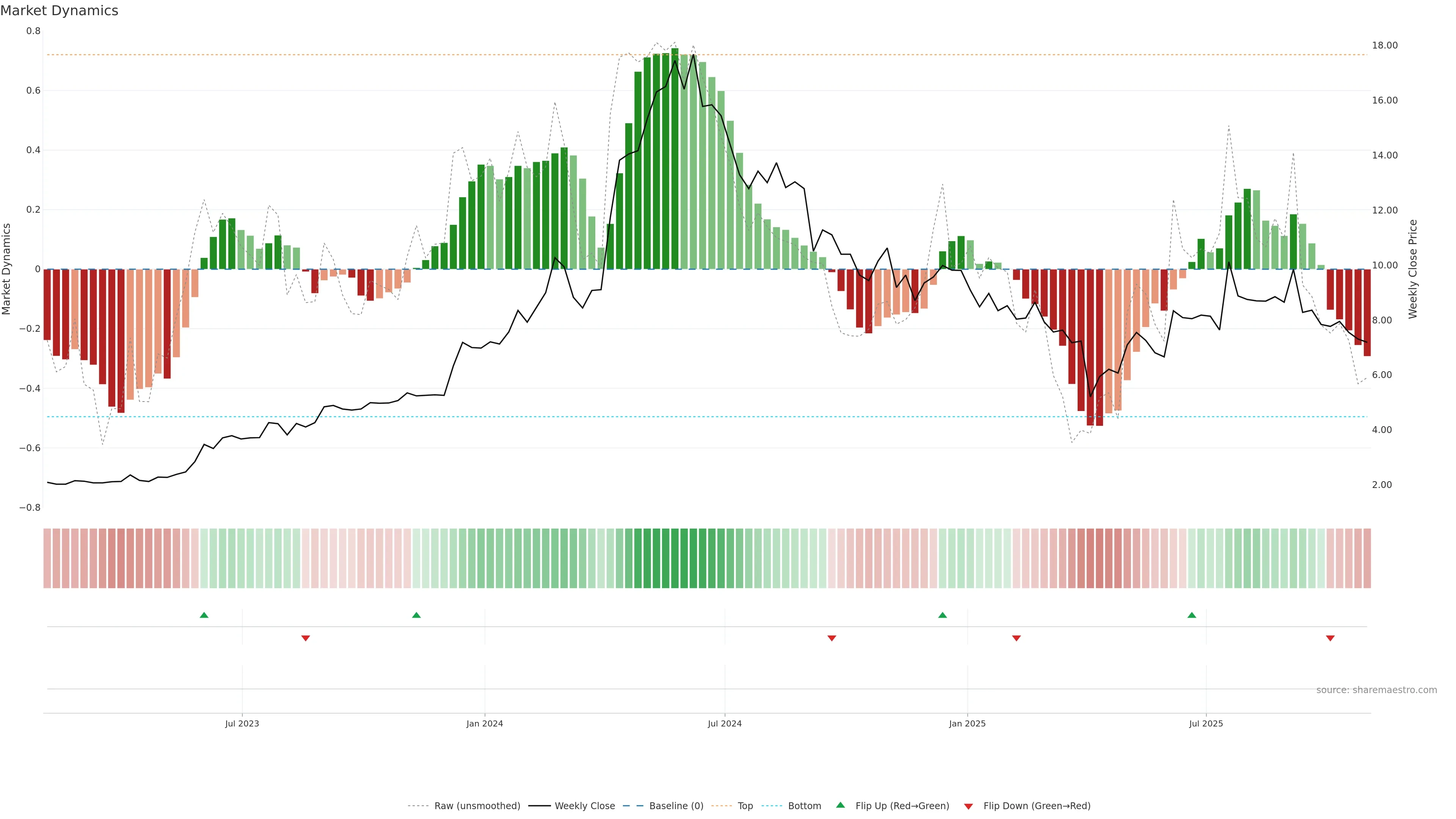The height and width of the screenshot is (819, 1456).
Task: Click the Jul 2024 x-axis label
Action: (725, 723)
